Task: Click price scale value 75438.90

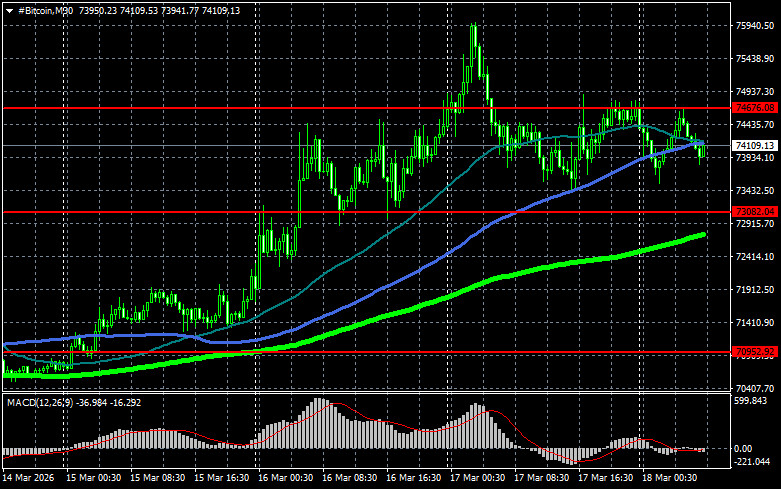Action: pyautogui.click(x=755, y=59)
